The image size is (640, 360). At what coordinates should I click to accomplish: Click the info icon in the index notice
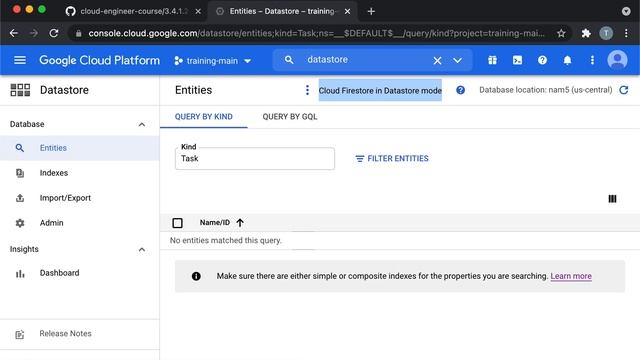[x=196, y=276]
